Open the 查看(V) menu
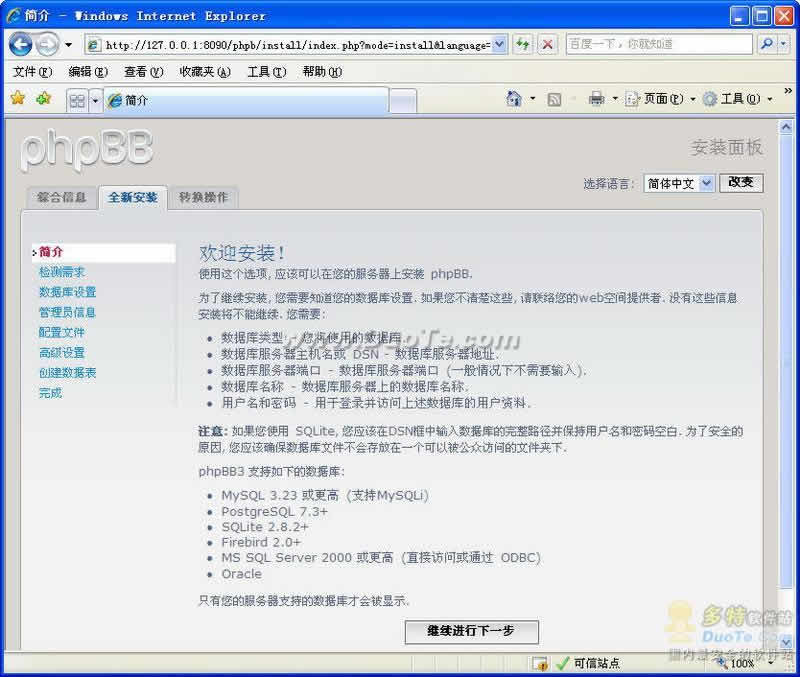The width and height of the screenshot is (800, 677). click(x=143, y=72)
